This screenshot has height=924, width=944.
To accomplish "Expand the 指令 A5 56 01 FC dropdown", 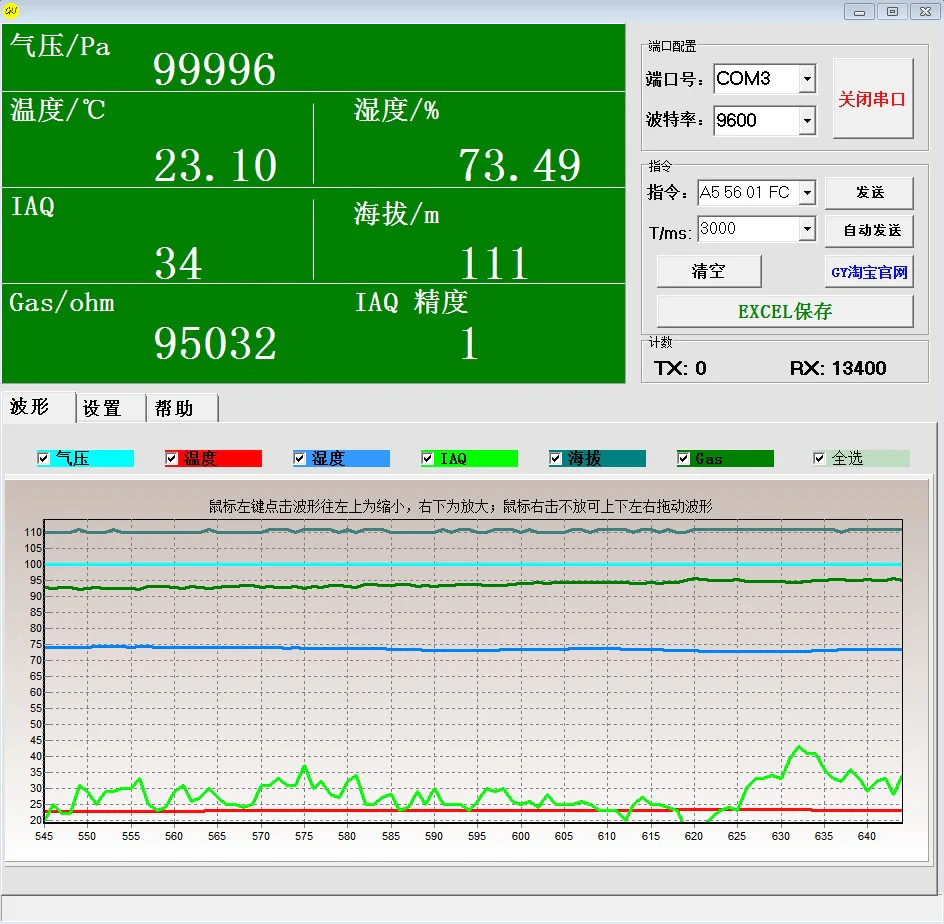I will coord(807,193).
